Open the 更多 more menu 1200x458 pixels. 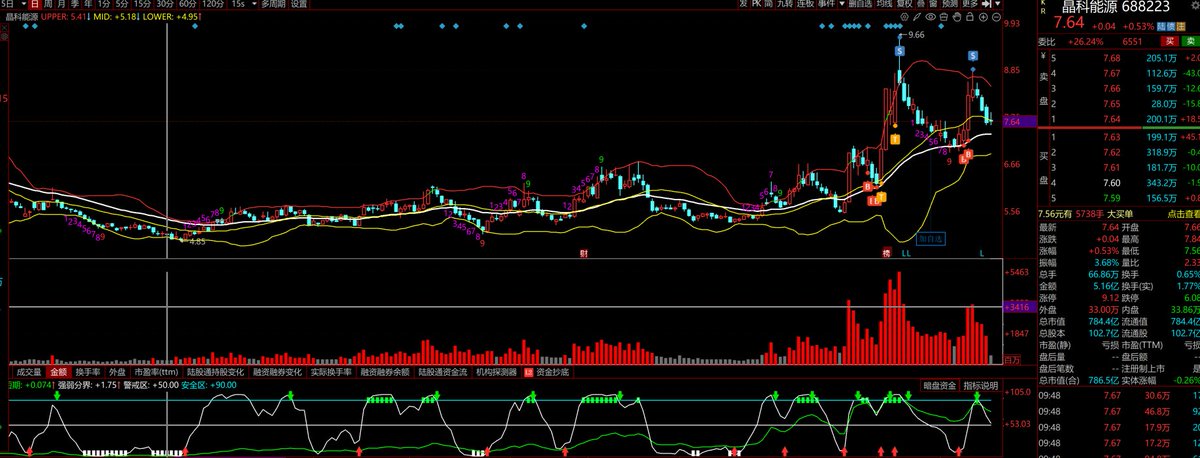[969, 5]
